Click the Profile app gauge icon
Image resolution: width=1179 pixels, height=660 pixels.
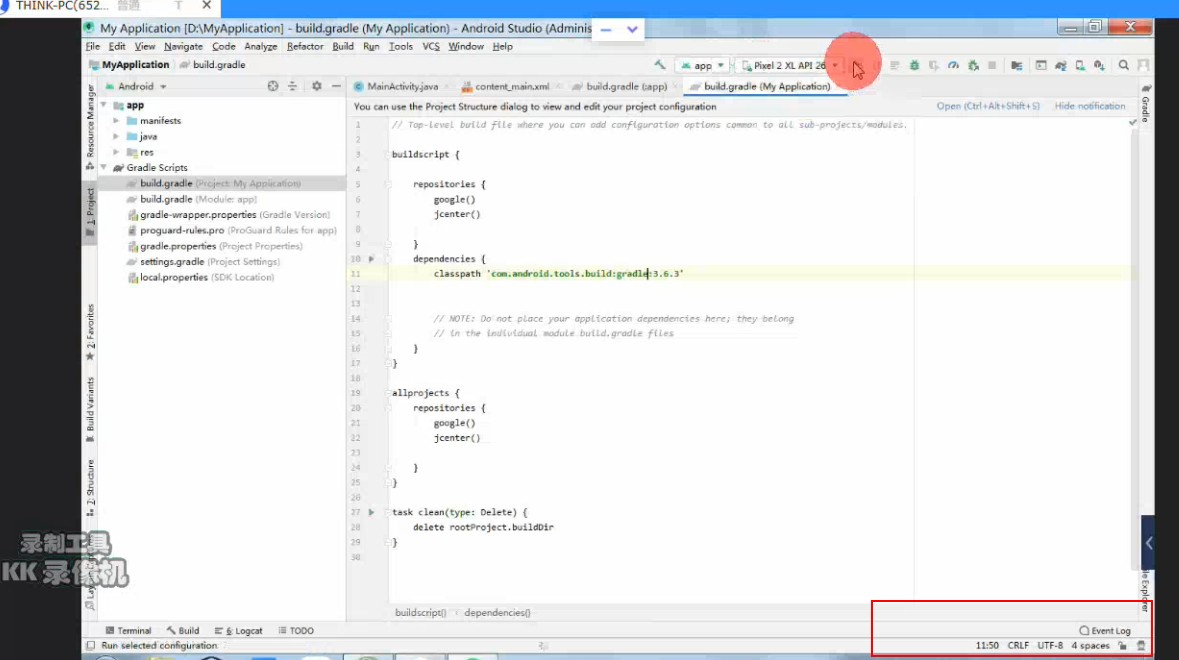point(953,65)
